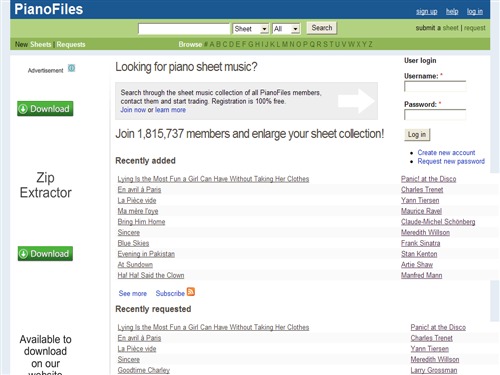Open the Requests tab in the green bar
This screenshot has height=375, width=500.
[71, 44]
